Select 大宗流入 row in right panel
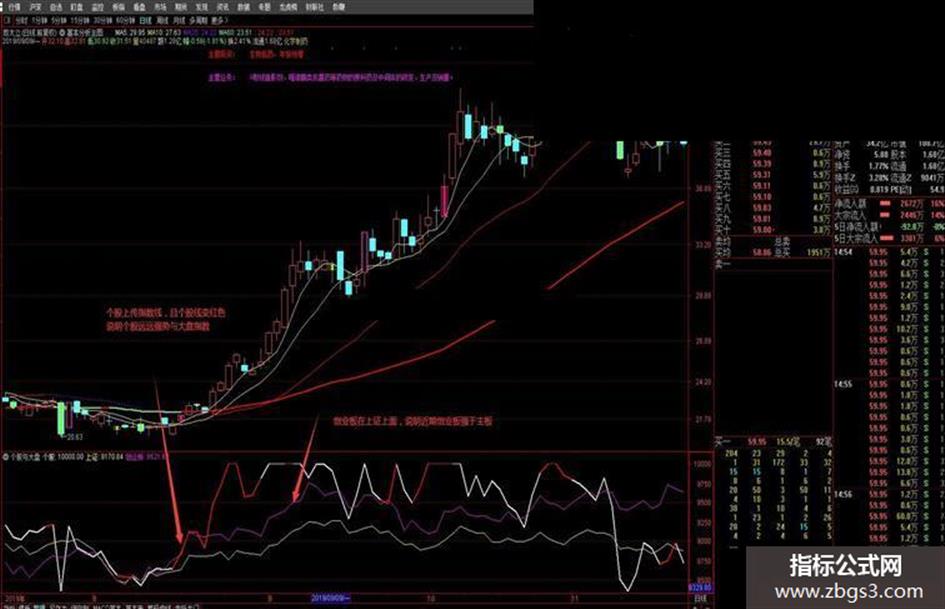The image size is (945, 609). pos(890,215)
